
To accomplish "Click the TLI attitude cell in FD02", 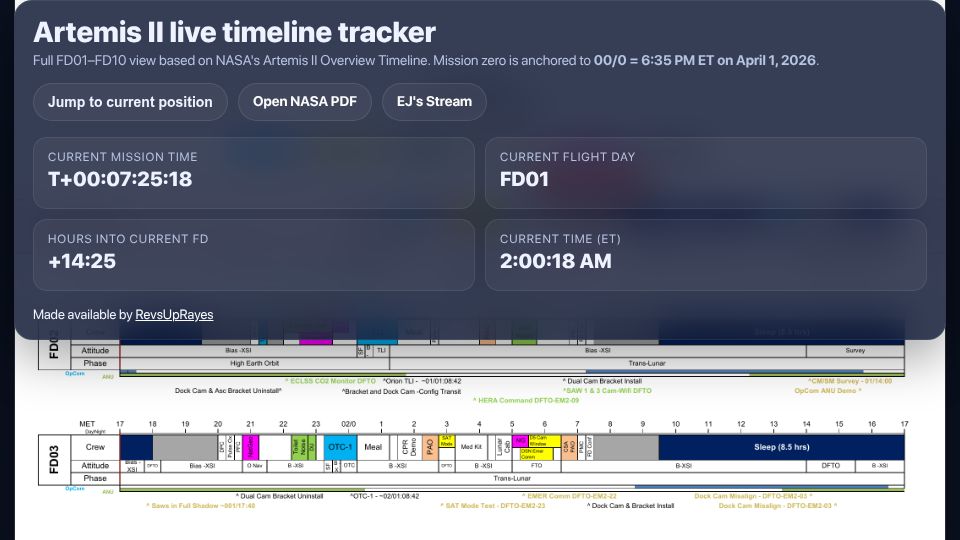I will (x=381, y=351).
